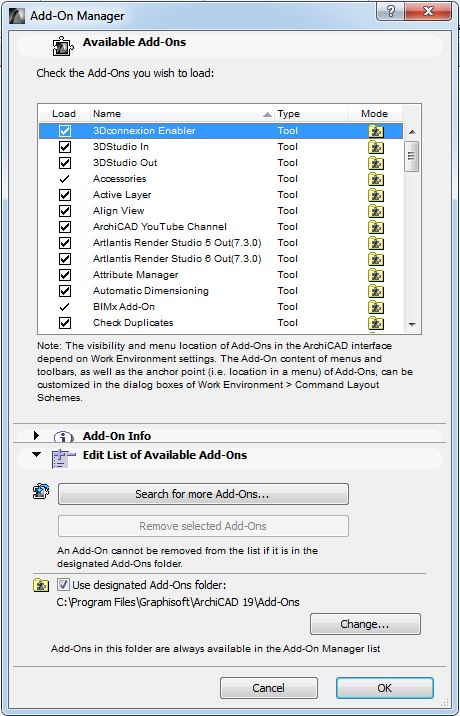Select the Check Duplicates add-on name

[x=133, y=322]
